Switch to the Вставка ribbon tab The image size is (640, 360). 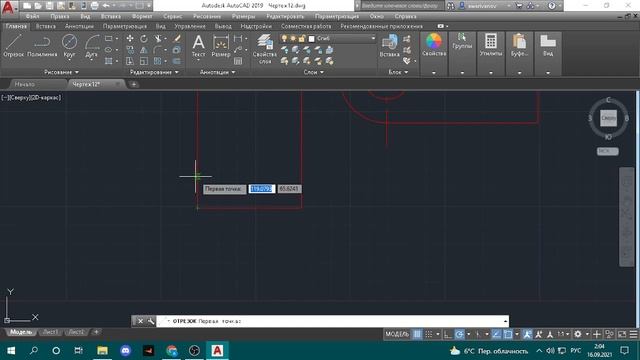point(46,26)
